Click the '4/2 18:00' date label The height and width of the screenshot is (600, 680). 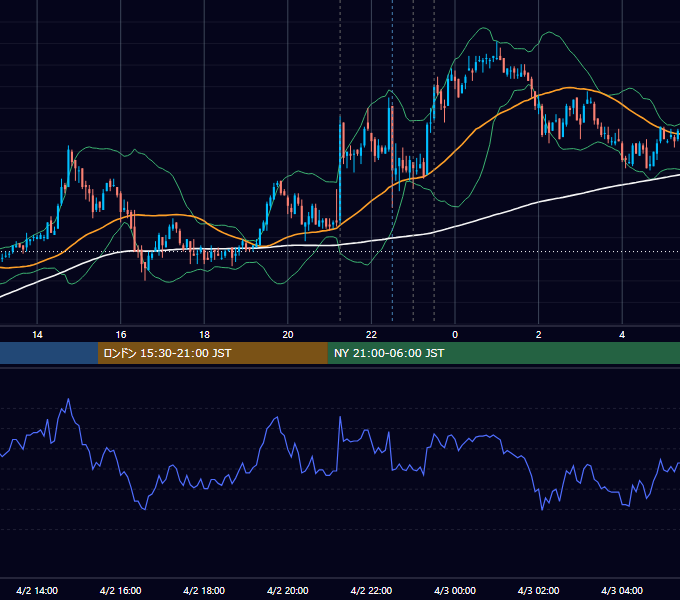point(204,591)
